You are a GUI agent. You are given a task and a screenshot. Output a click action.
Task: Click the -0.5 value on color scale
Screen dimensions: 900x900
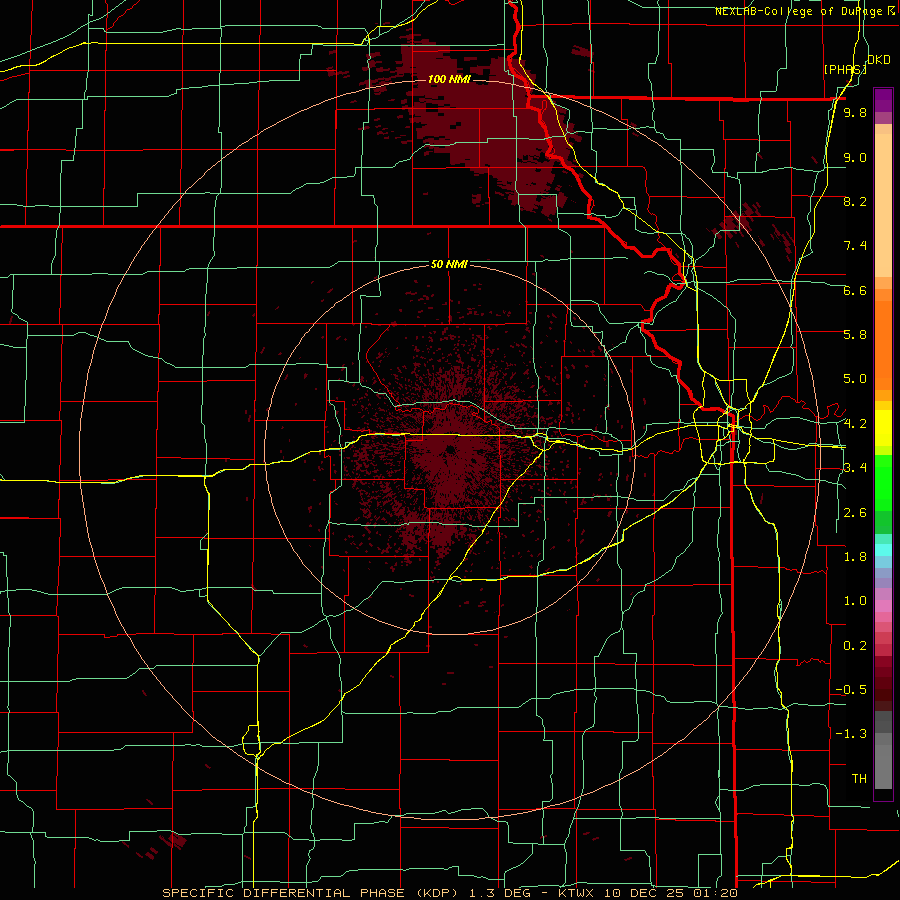pos(851,690)
